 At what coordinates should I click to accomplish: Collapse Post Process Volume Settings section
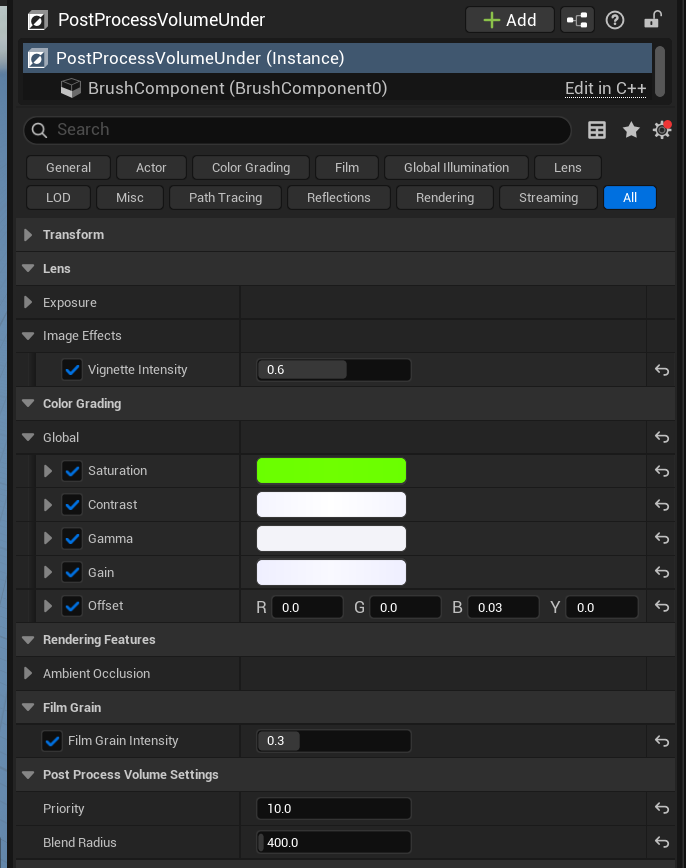click(28, 774)
